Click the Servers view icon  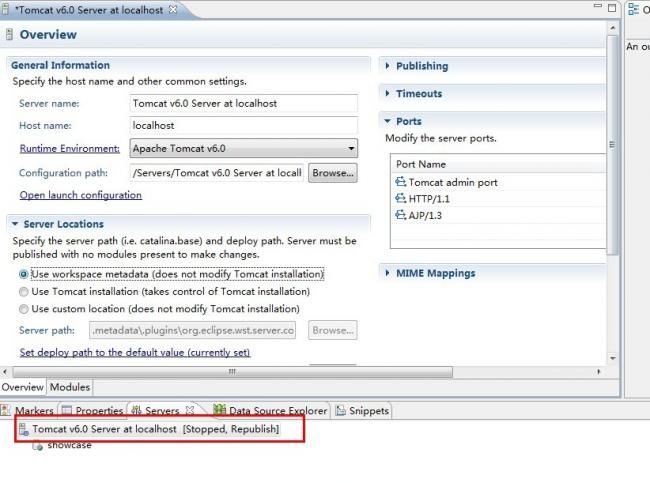[x=136, y=410]
